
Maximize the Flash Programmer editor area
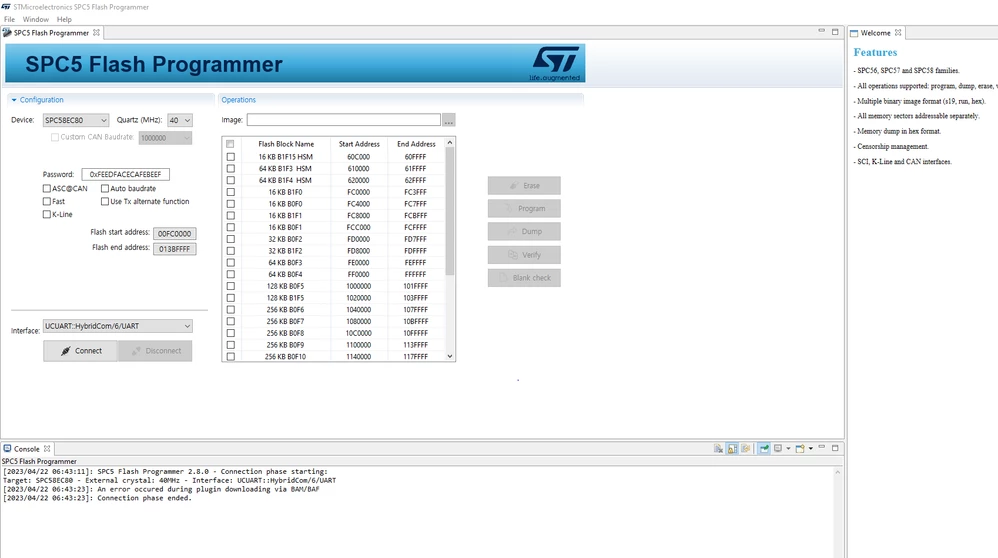pyautogui.click(x=835, y=32)
